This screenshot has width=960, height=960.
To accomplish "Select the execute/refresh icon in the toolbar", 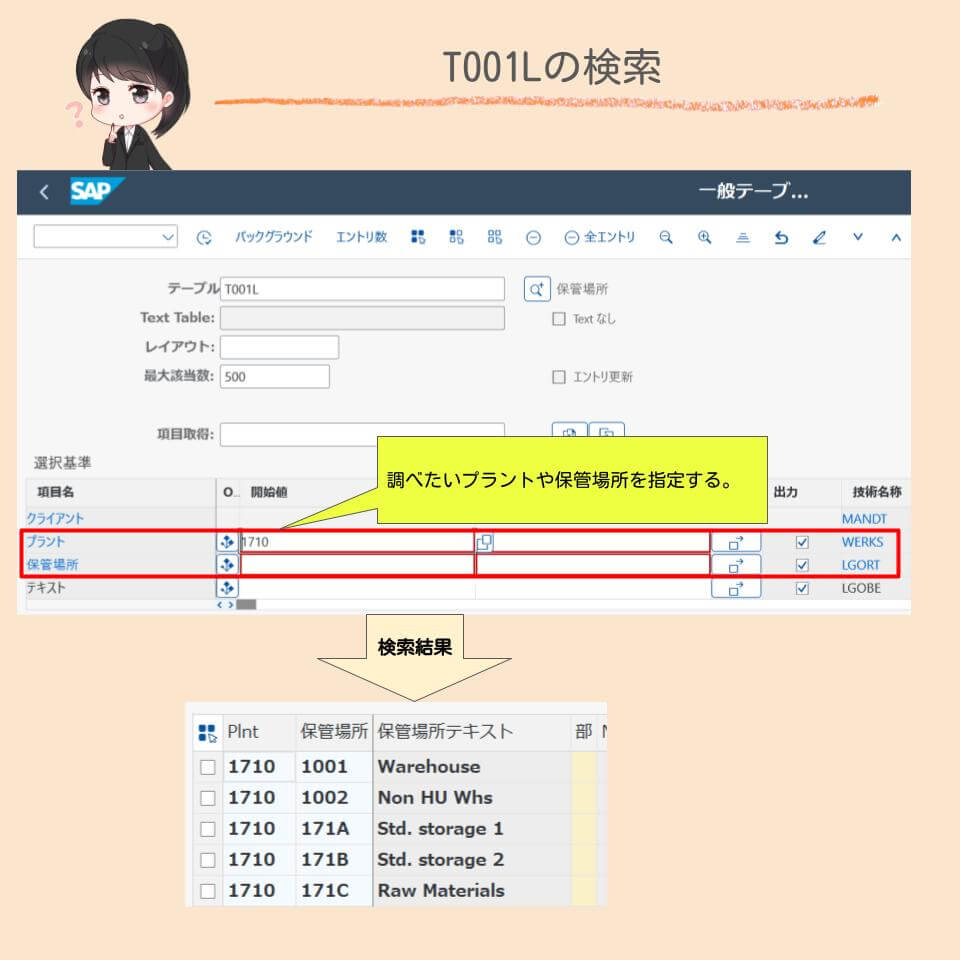I will [x=204, y=237].
